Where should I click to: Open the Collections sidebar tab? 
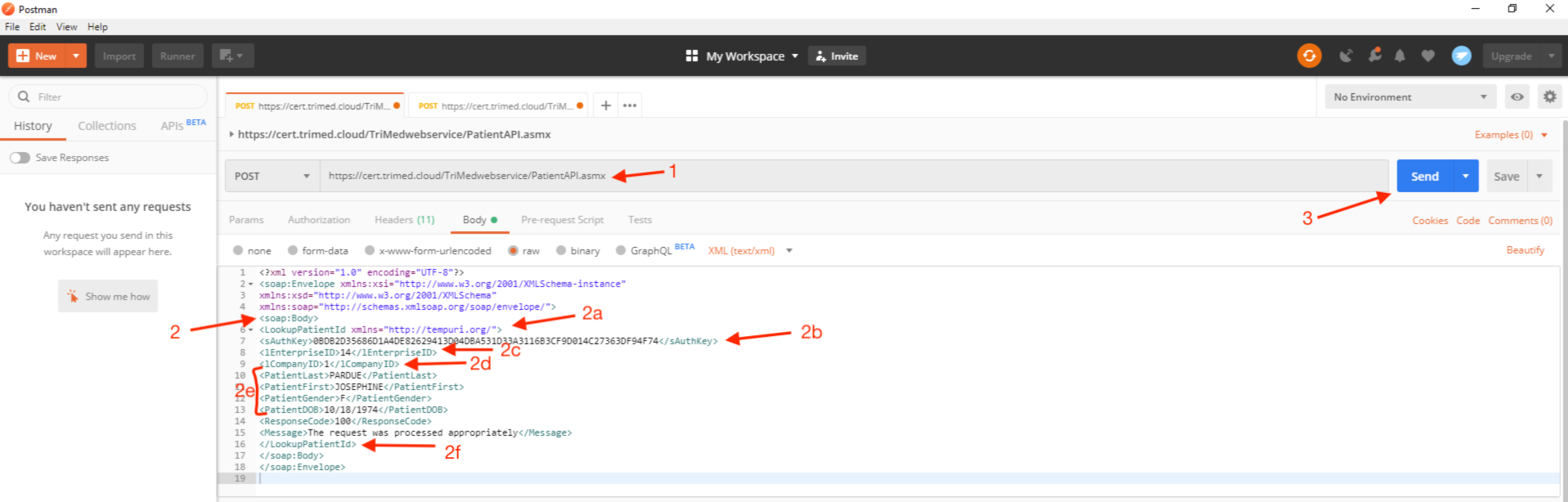tap(107, 126)
